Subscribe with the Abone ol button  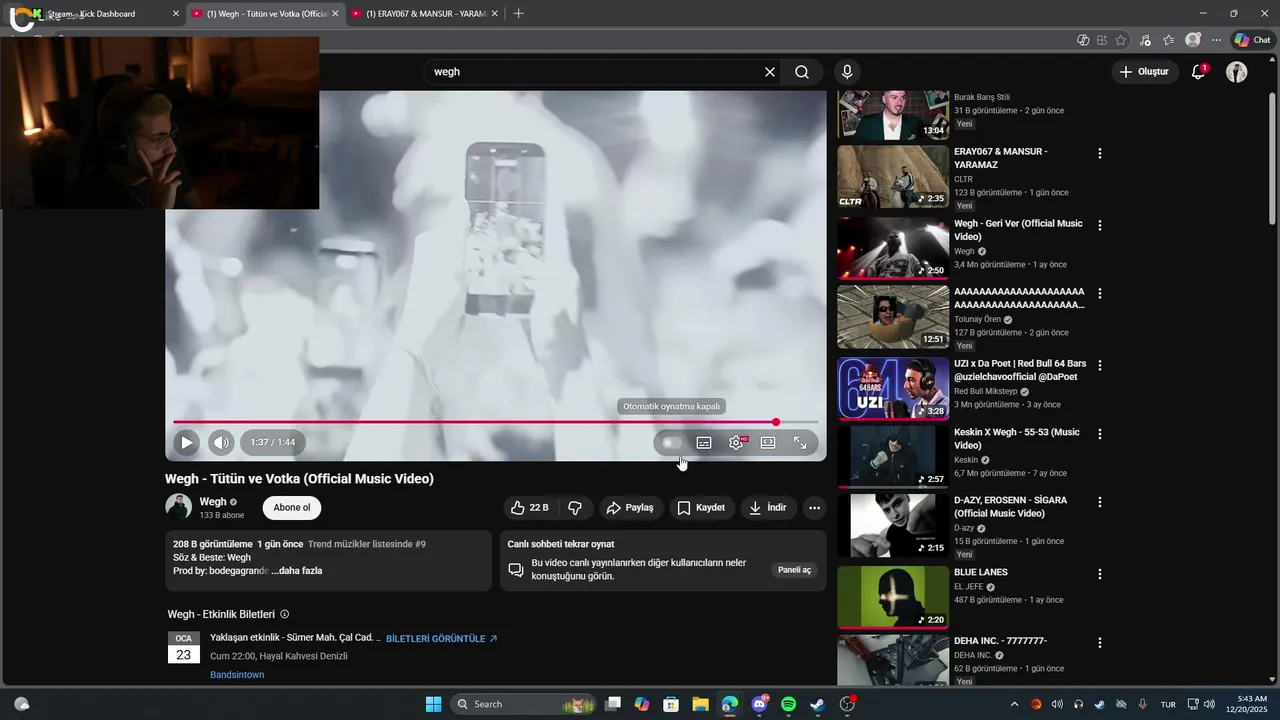(292, 508)
